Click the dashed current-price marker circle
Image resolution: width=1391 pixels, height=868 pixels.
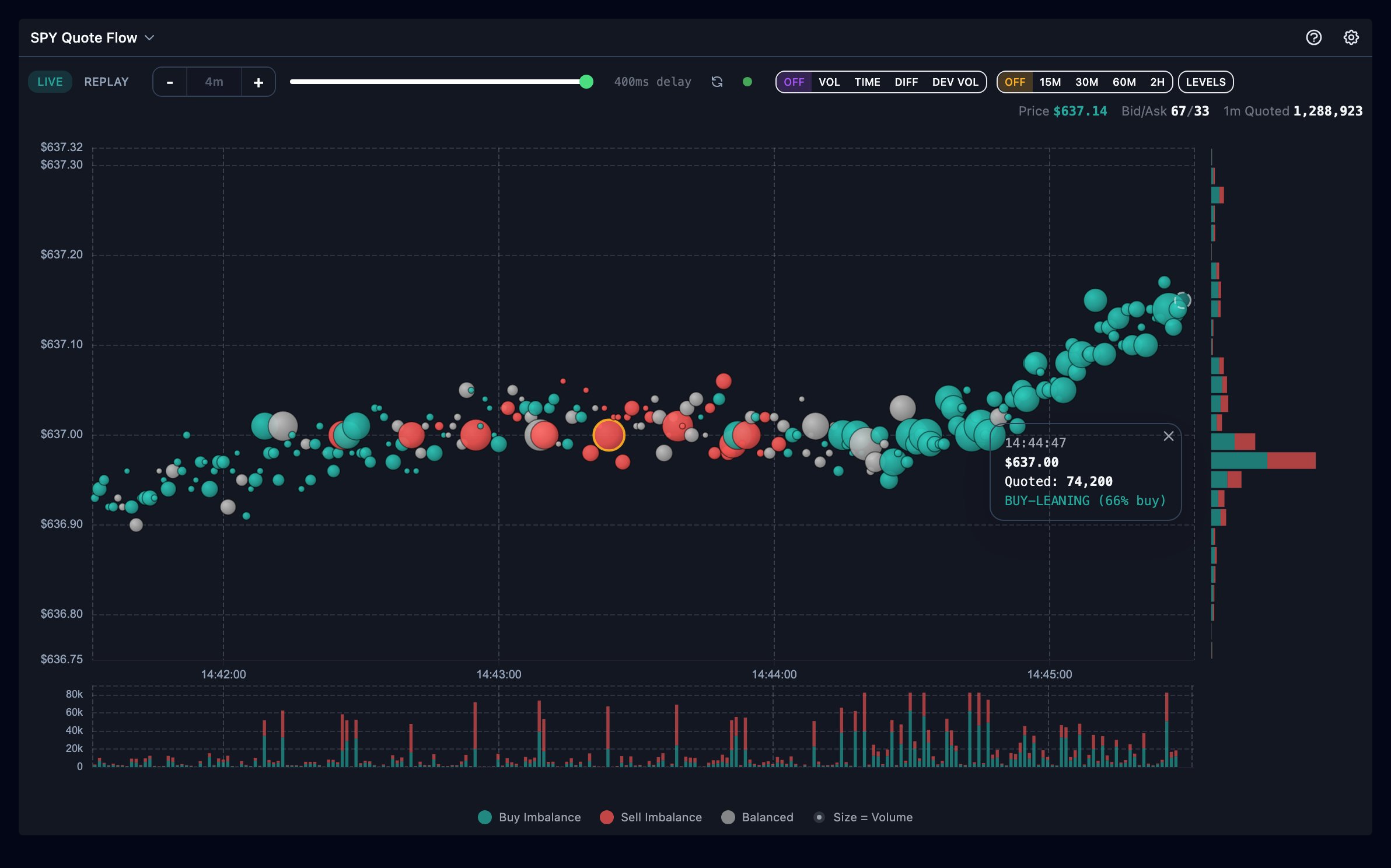pos(1183,300)
